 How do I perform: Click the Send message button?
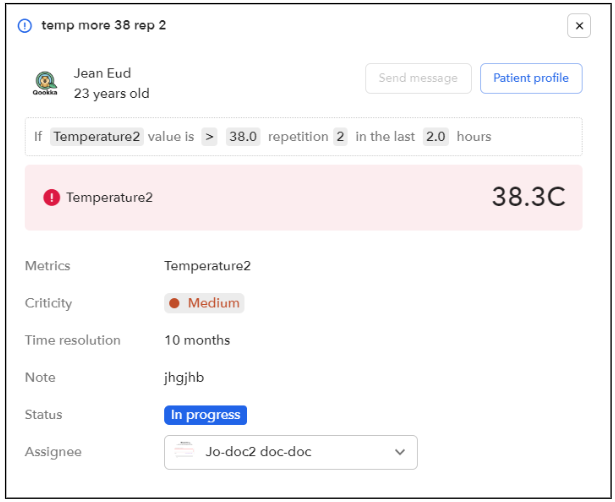point(418,78)
